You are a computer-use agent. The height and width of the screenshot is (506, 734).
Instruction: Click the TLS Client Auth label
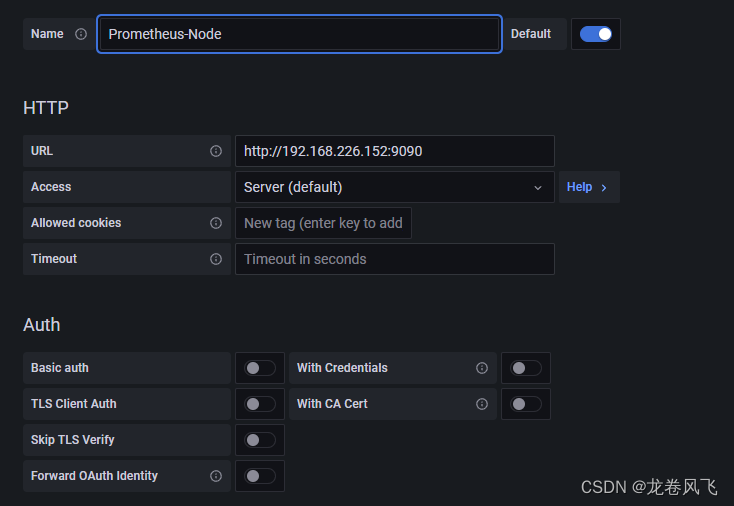pos(73,404)
